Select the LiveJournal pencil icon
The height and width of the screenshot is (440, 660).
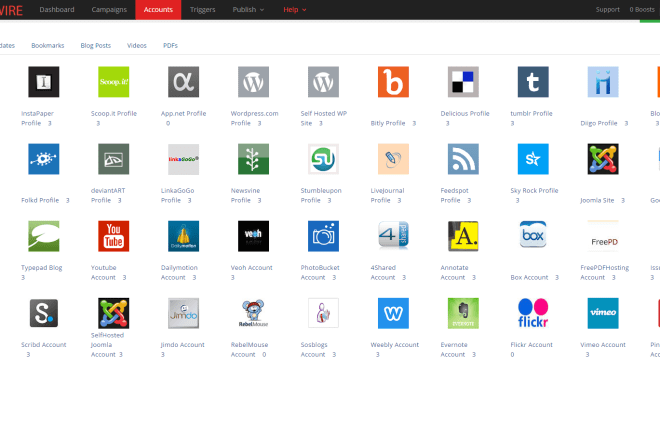[393, 159]
